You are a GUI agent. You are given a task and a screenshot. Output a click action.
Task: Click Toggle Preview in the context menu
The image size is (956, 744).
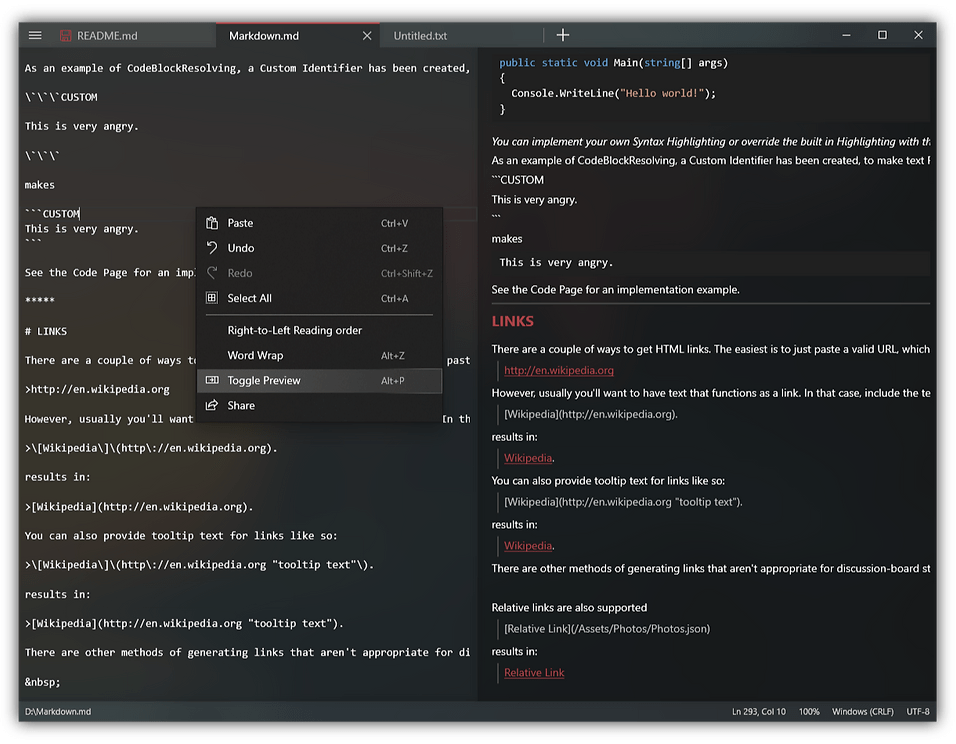(x=319, y=381)
